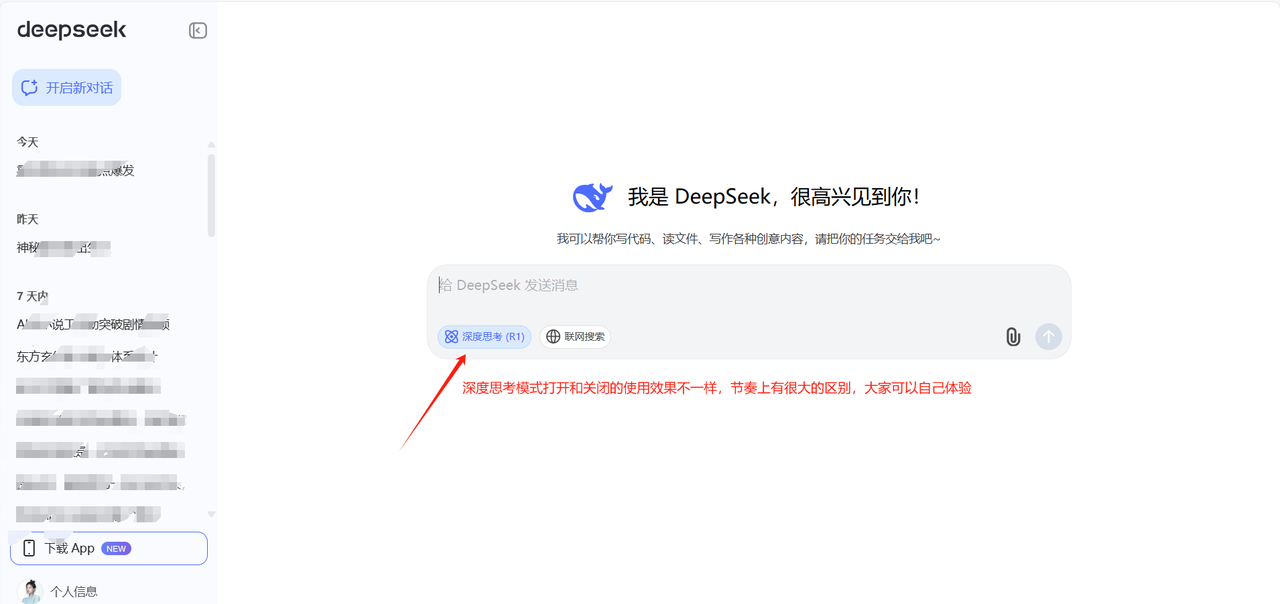Click the user avatar next to 个人信息
This screenshot has width=1280, height=604.
point(32,591)
